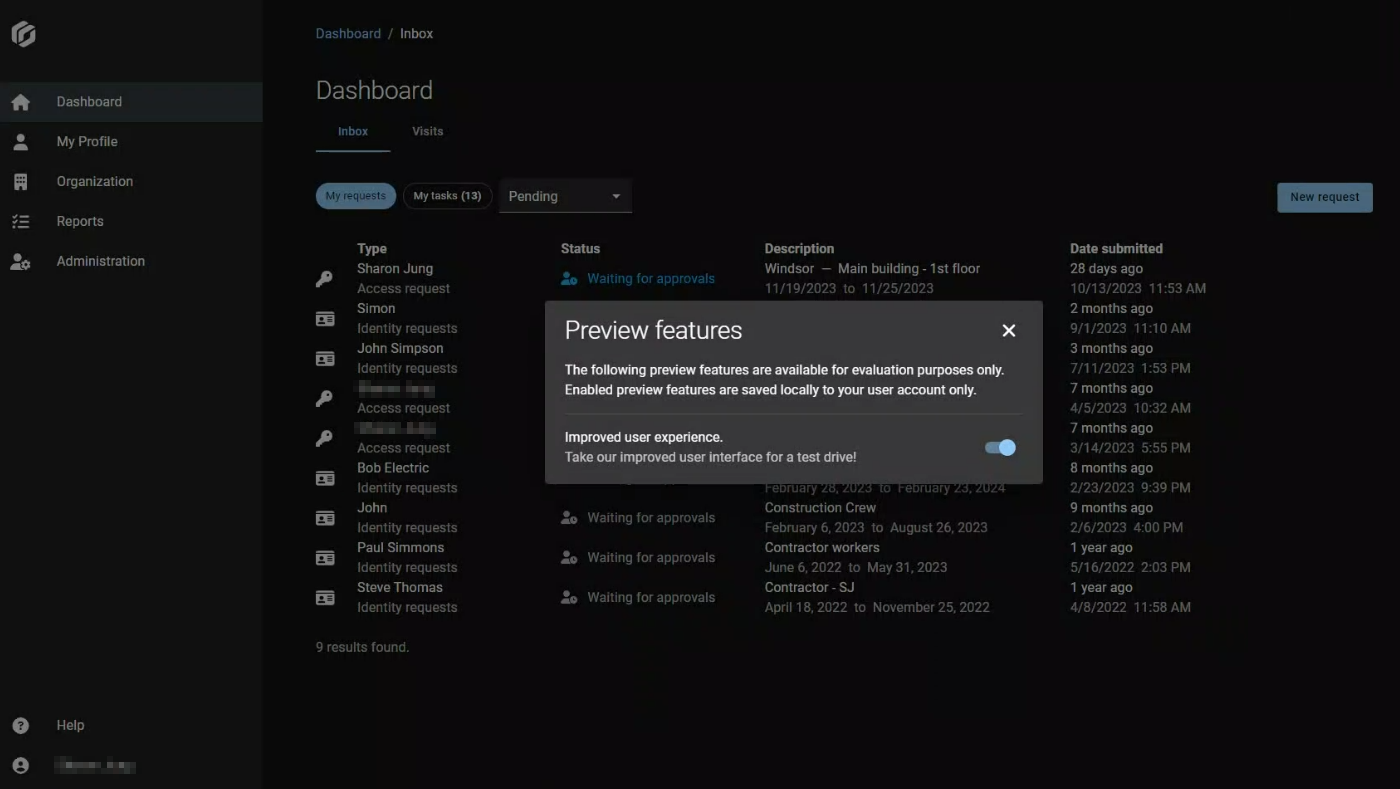Click the user account icon at bottom left
The height and width of the screenshot is (789, 1400).
pos(21,765)
